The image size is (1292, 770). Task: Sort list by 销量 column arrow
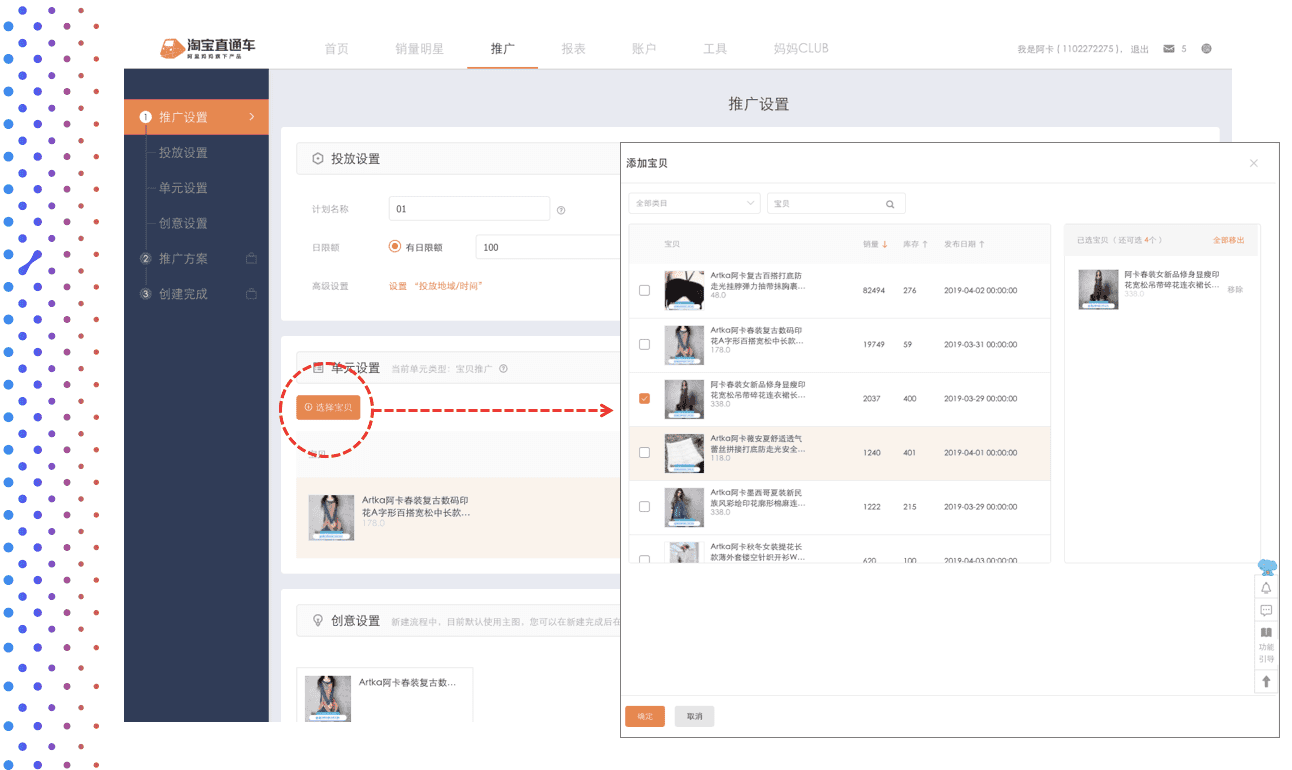885,244
